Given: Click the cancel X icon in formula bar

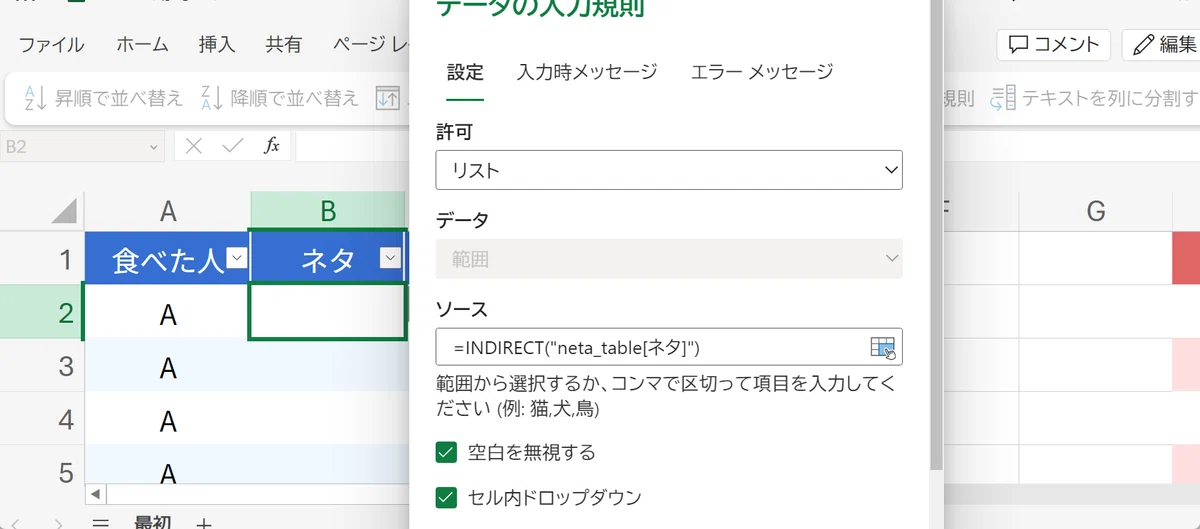Looking at the screenshot, I should (194, 146).
